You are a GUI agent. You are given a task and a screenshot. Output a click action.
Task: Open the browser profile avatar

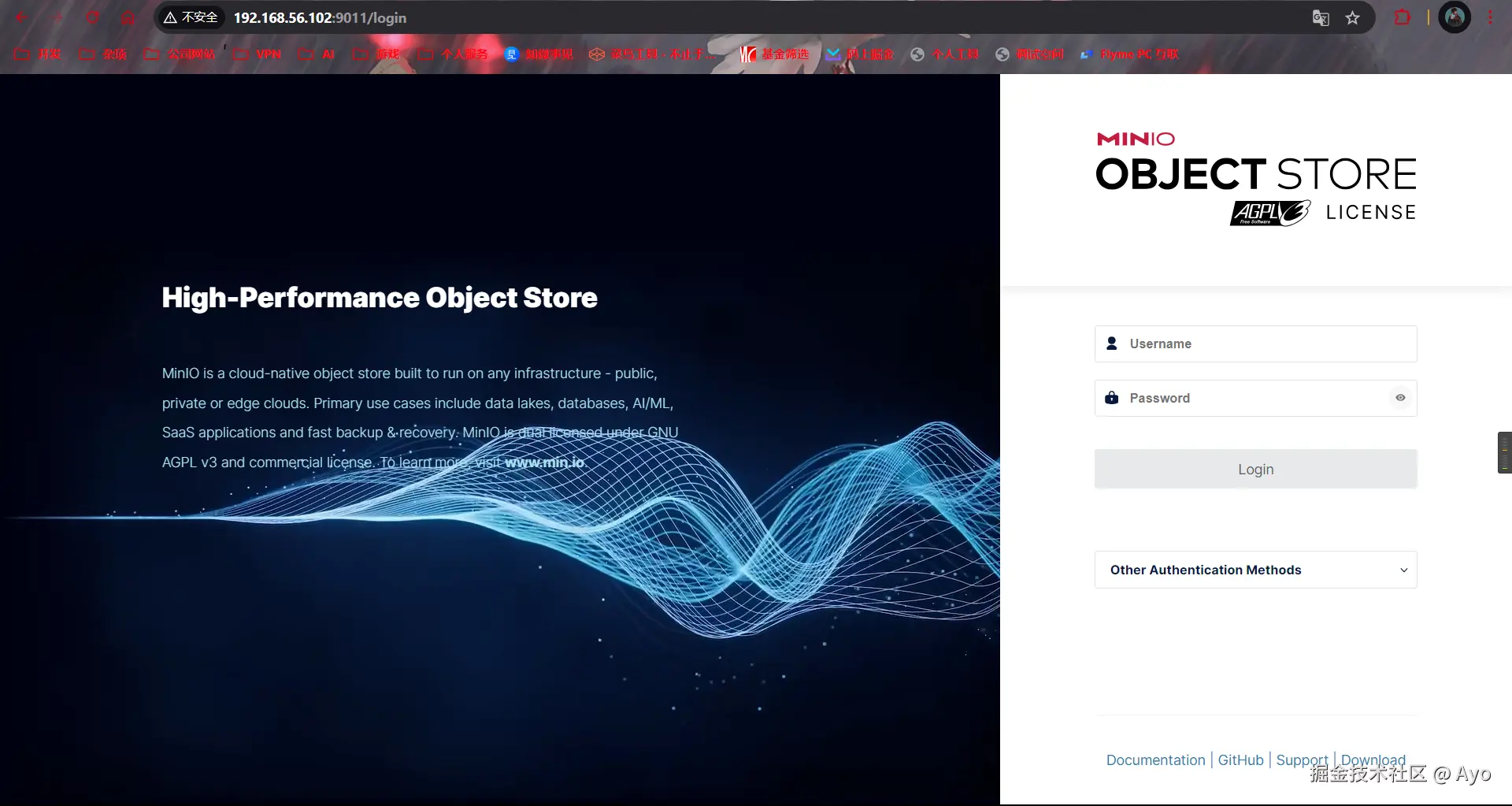pos(1455,17)
